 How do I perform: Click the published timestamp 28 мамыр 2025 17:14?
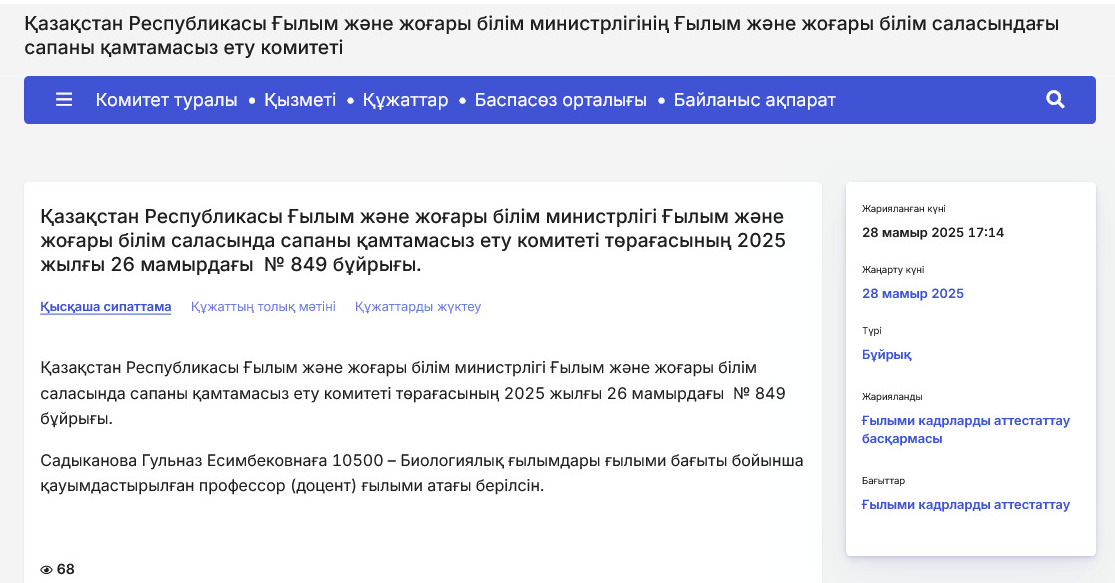coord(932,233)
